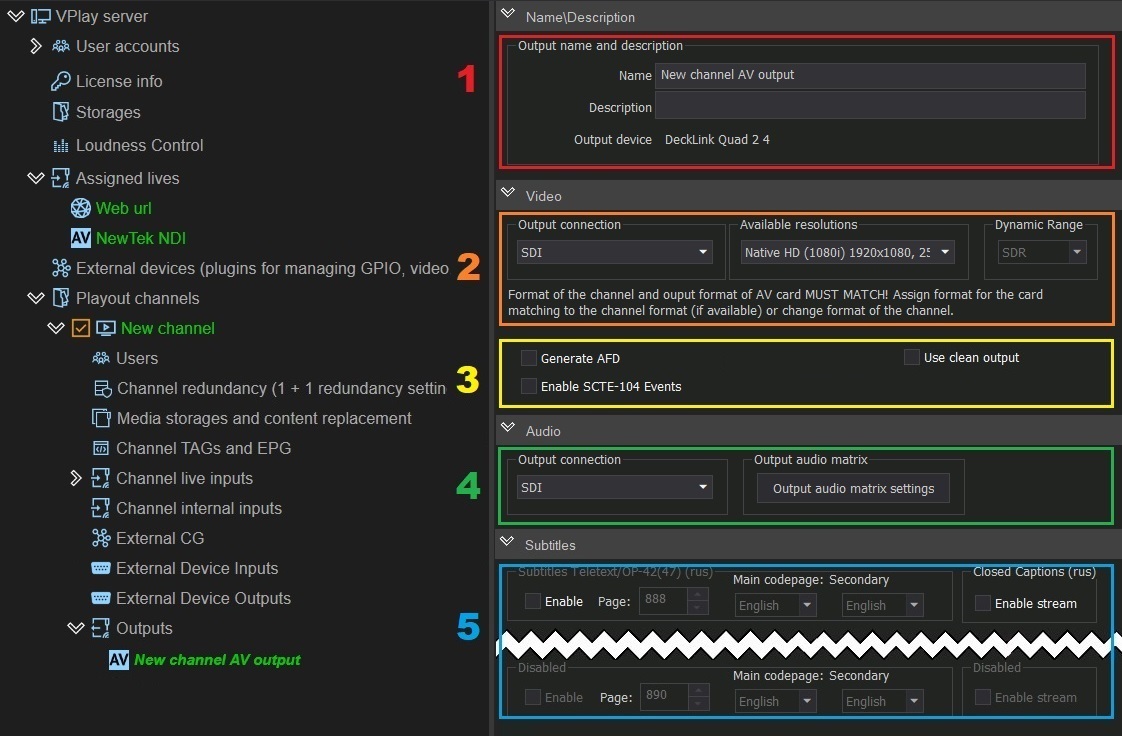Collapse the Audio section header

coord(508,428)
